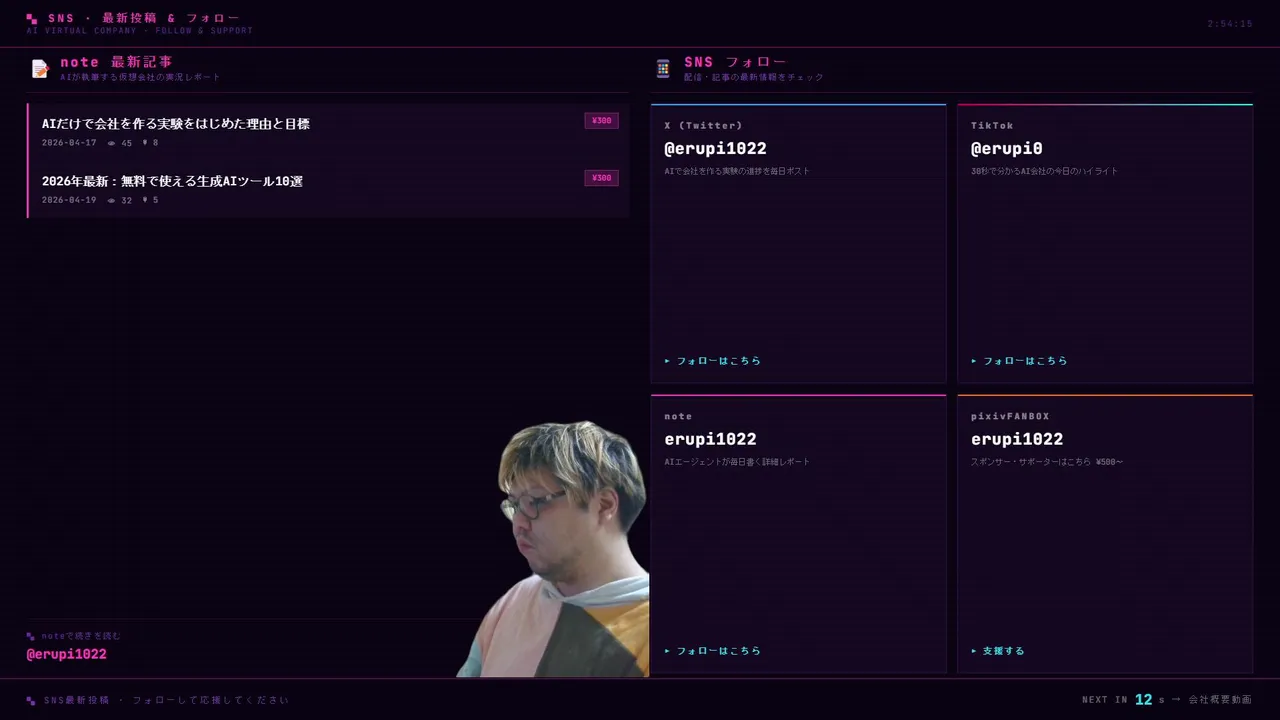Viewport: 1280px width, 720px height.
Task: Click the date 2026-04-19
Action: point(69,200)
